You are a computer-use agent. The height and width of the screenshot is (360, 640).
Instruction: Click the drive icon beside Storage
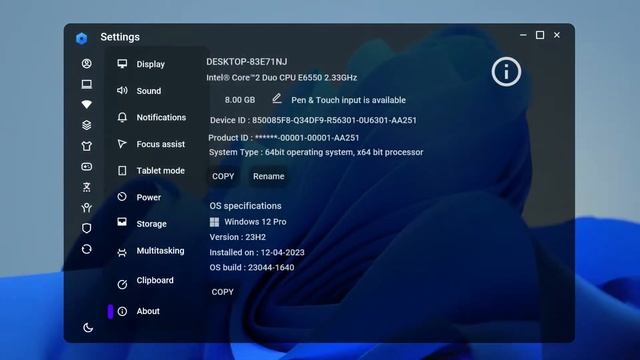tap(122, 222)
